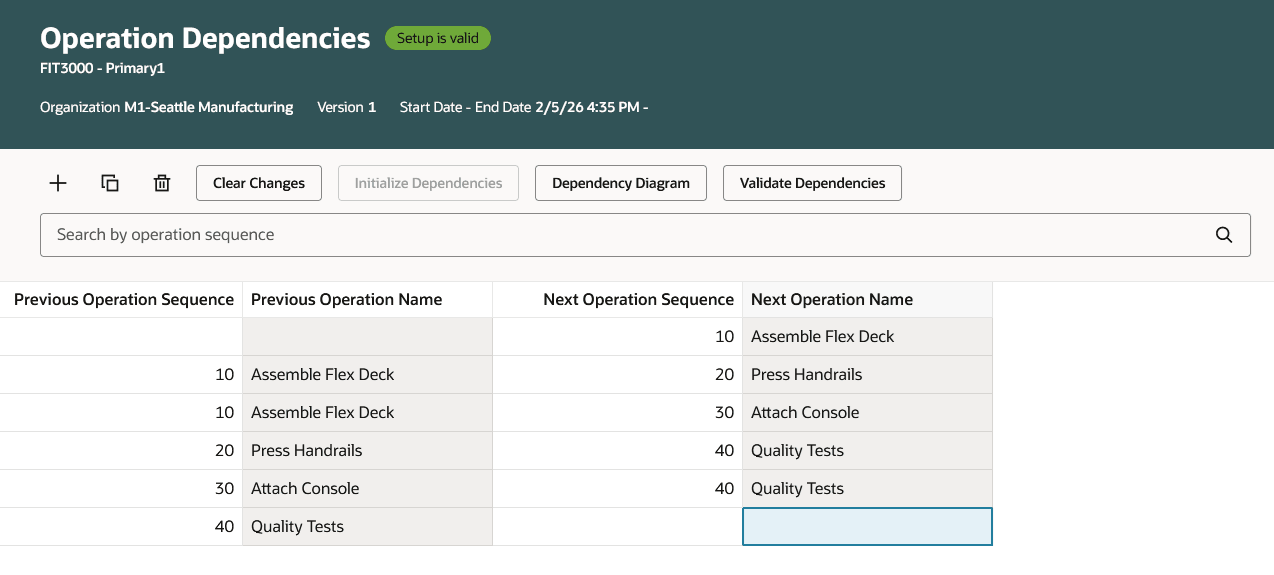Click the empty Previous Operation Sequence cell in first row
1274x575 pixels.
click(121, 337)
